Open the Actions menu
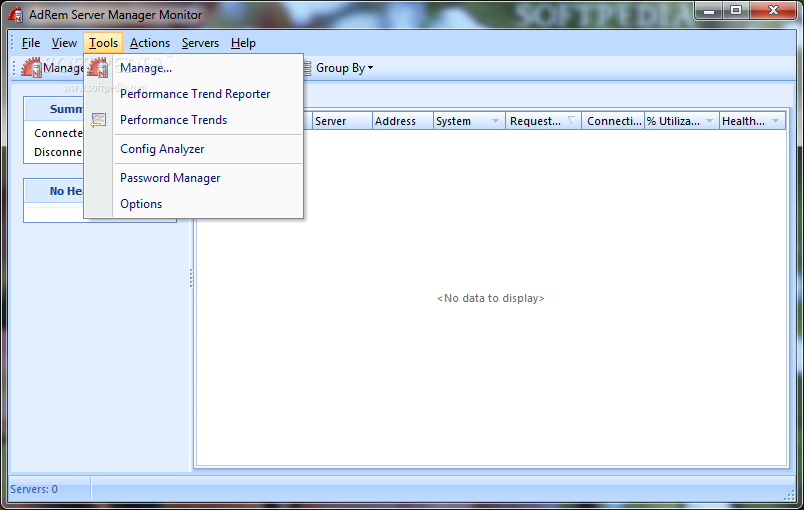Image resolution: width=804 pixels, height=510 pixels. [150, 43]
